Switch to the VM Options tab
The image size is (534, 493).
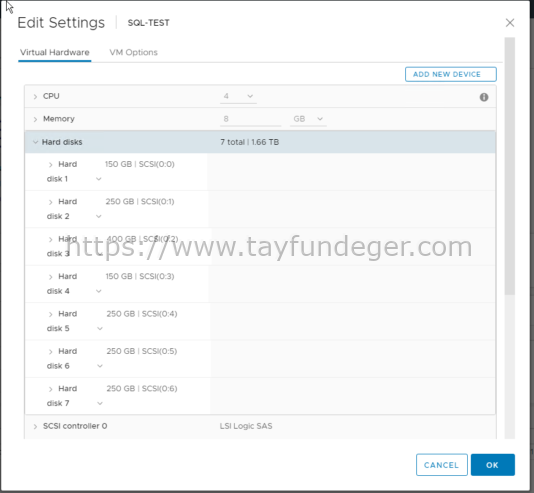pos(133,52)
